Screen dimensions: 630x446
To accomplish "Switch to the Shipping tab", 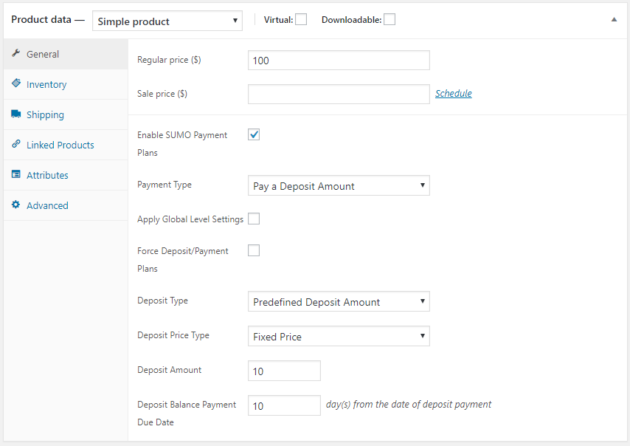I will [66, 115].
